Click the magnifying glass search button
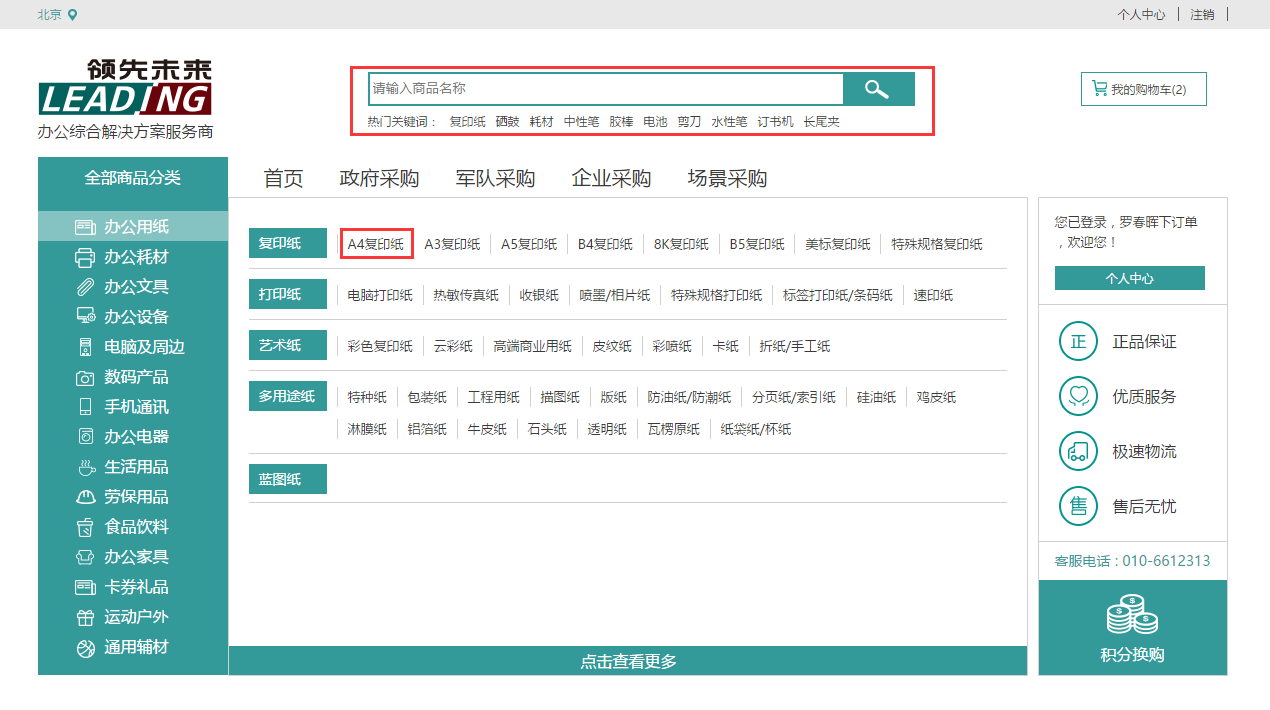The image size is (1270, 710). (x=878, y=89)
